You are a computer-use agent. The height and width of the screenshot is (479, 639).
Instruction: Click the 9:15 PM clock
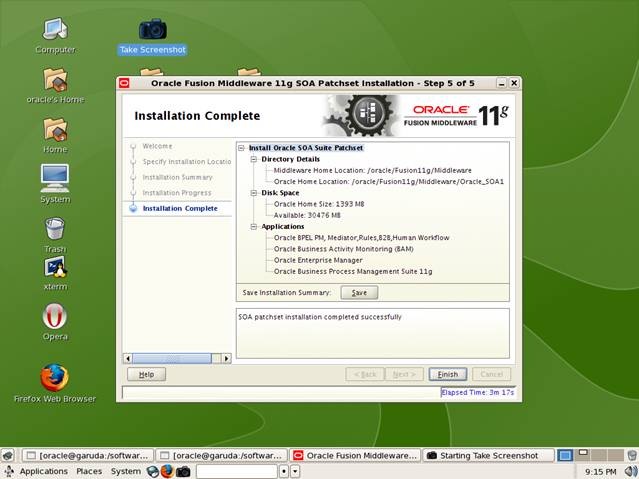pos(600,472)
